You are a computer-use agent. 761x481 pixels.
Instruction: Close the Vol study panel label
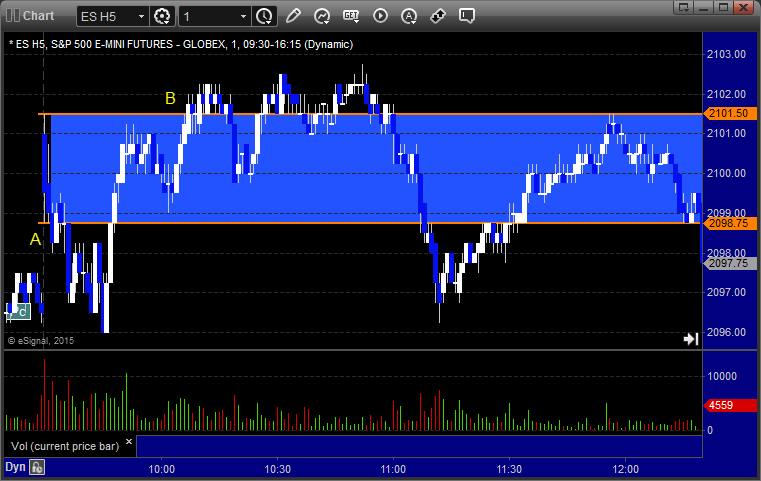point(129,442)
